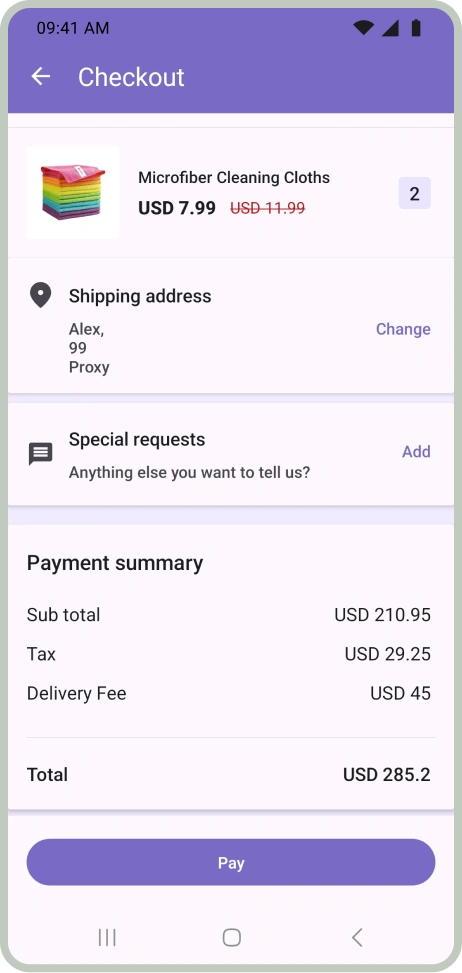
Task: Tap the Shipping address heading
Action: click(140, 296)
